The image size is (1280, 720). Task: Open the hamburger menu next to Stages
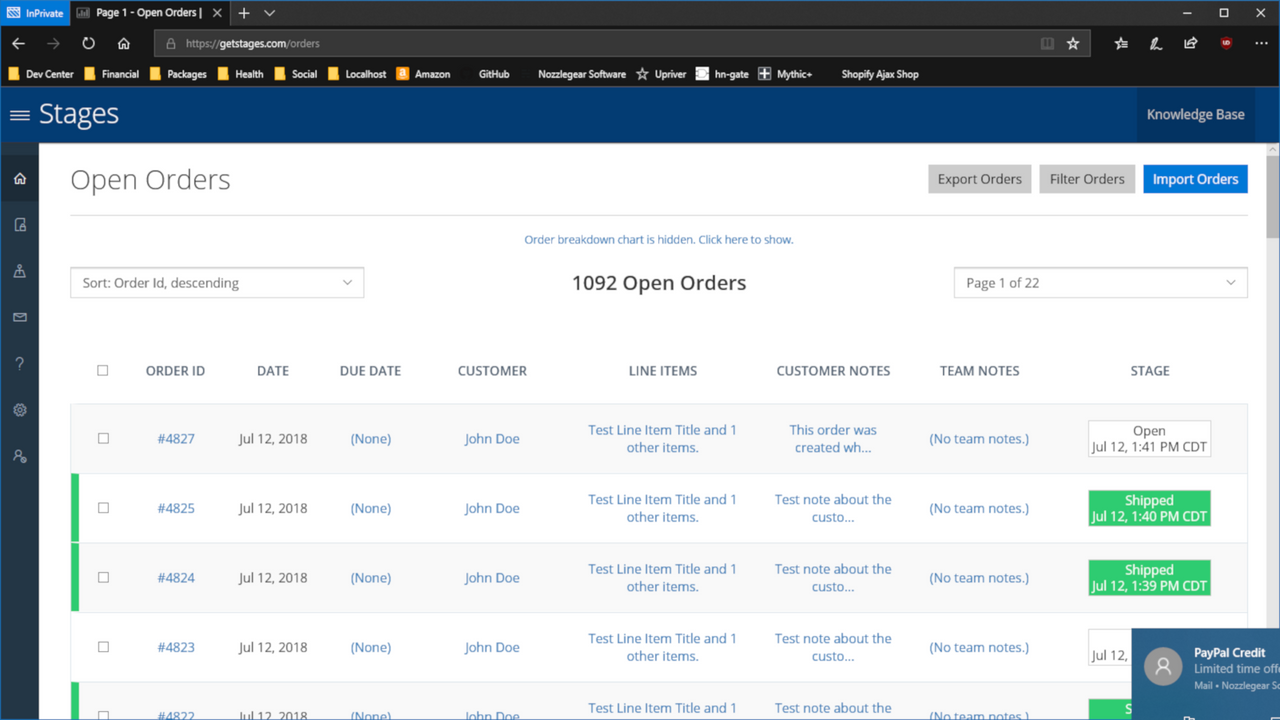click(x=19, y=114)
